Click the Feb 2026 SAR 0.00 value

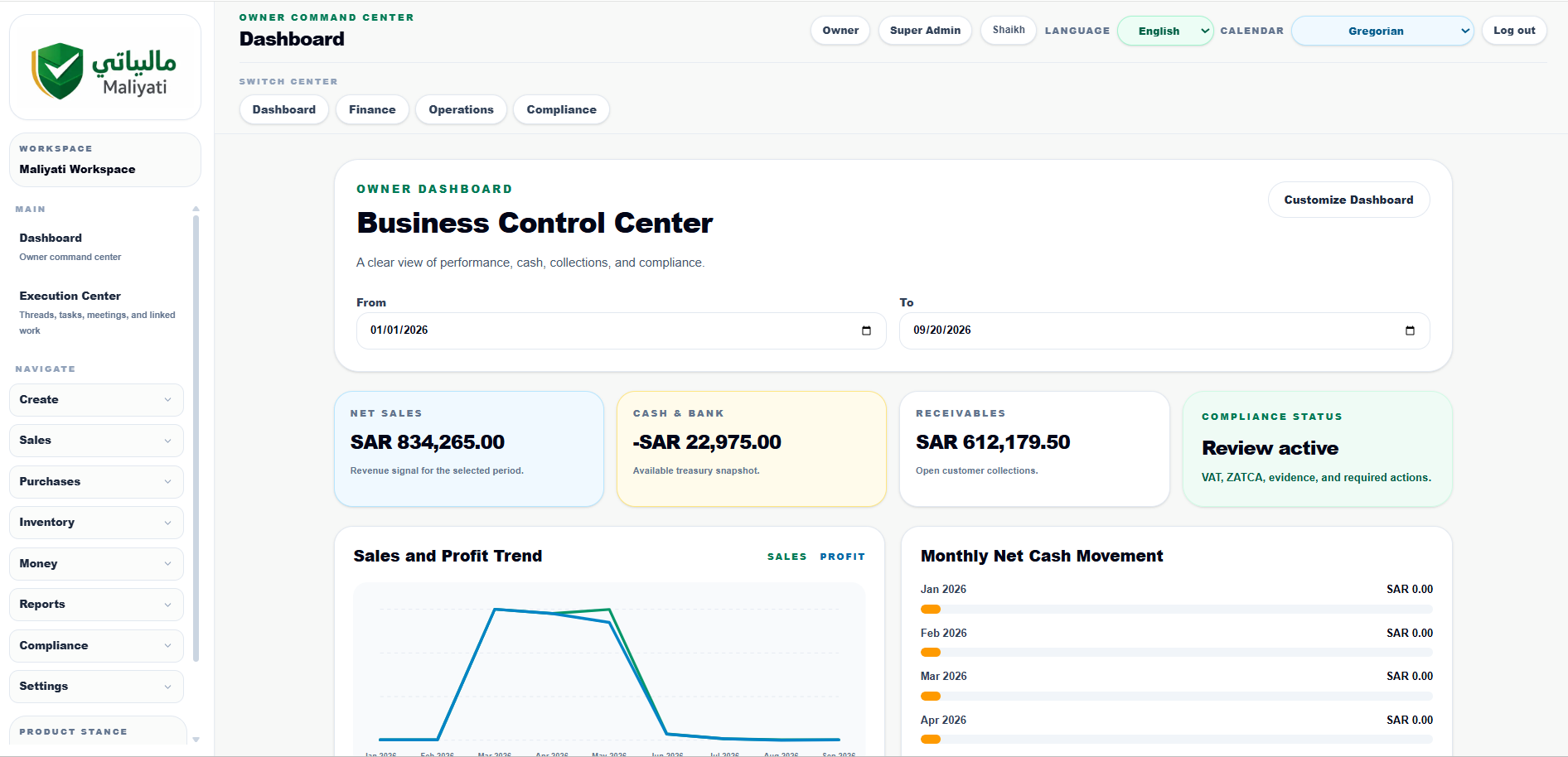click(1410, 633)
